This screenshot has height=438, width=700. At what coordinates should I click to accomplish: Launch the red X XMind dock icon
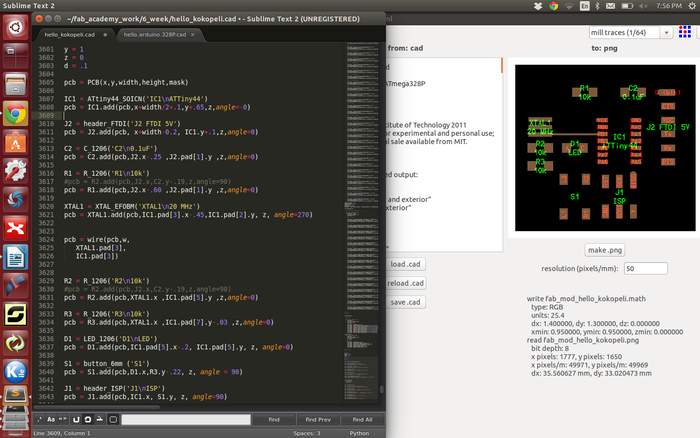[x=16, y=229]
